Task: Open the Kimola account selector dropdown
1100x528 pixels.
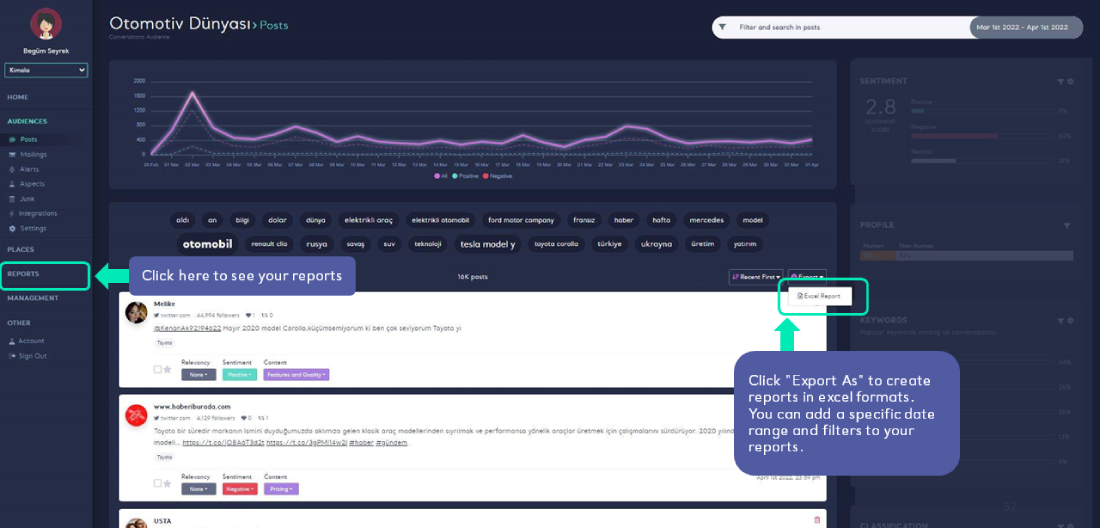Action: click(x=47, y=70)
